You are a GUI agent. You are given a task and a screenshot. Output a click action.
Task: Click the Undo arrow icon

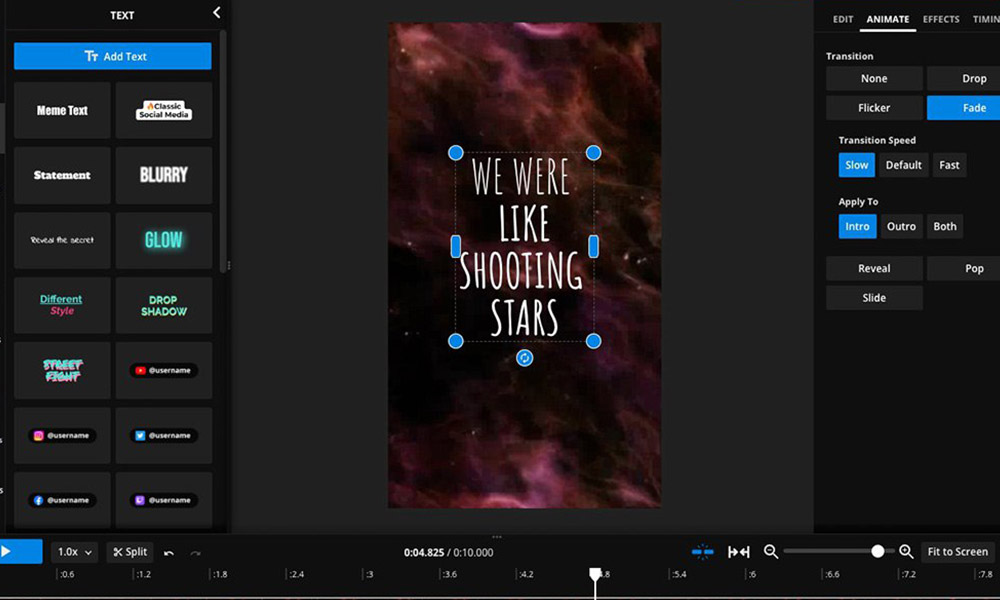[168, 552]
